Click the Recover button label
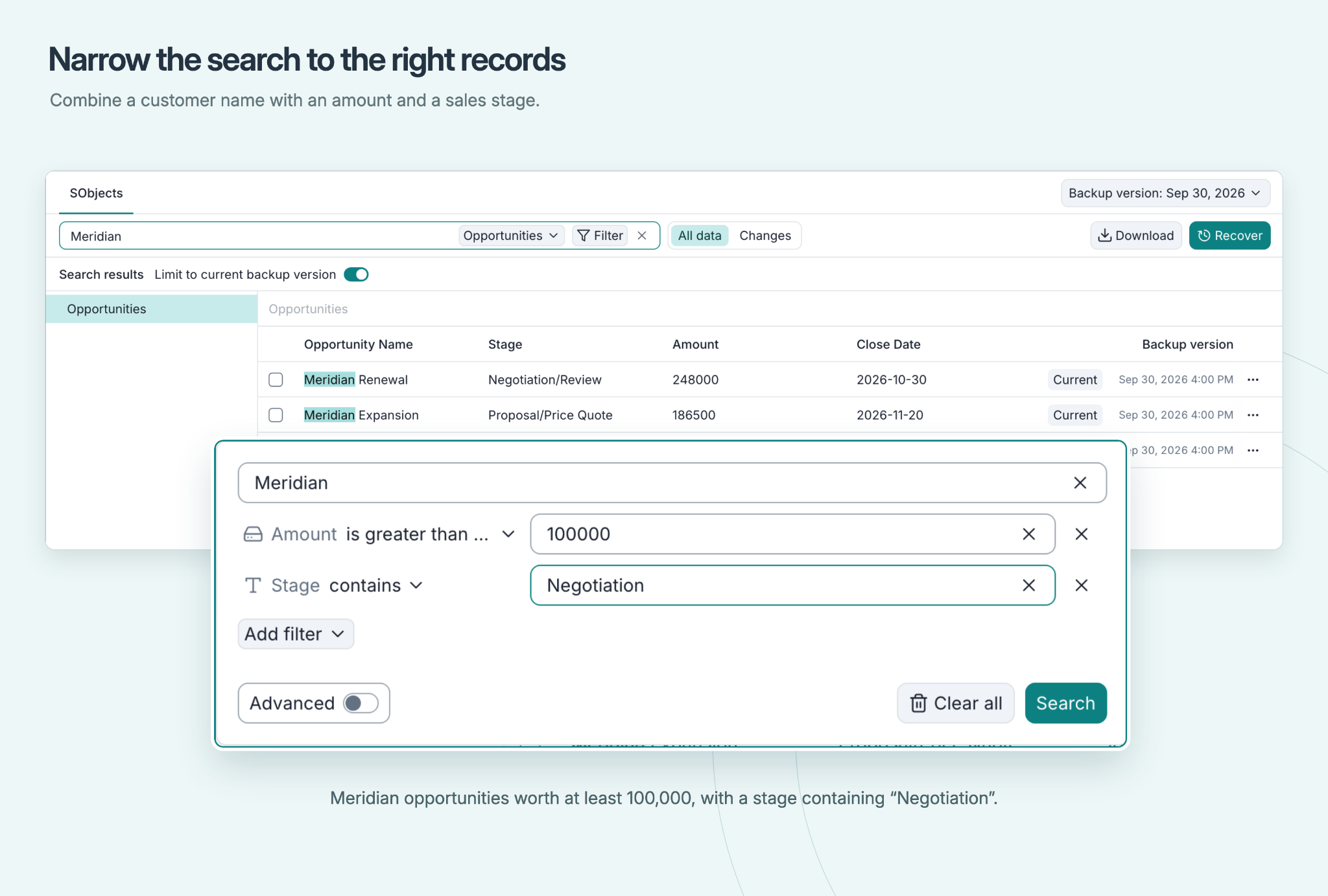The width and height of the screenshot is (1328, 896). click(x=1239, y=235)
